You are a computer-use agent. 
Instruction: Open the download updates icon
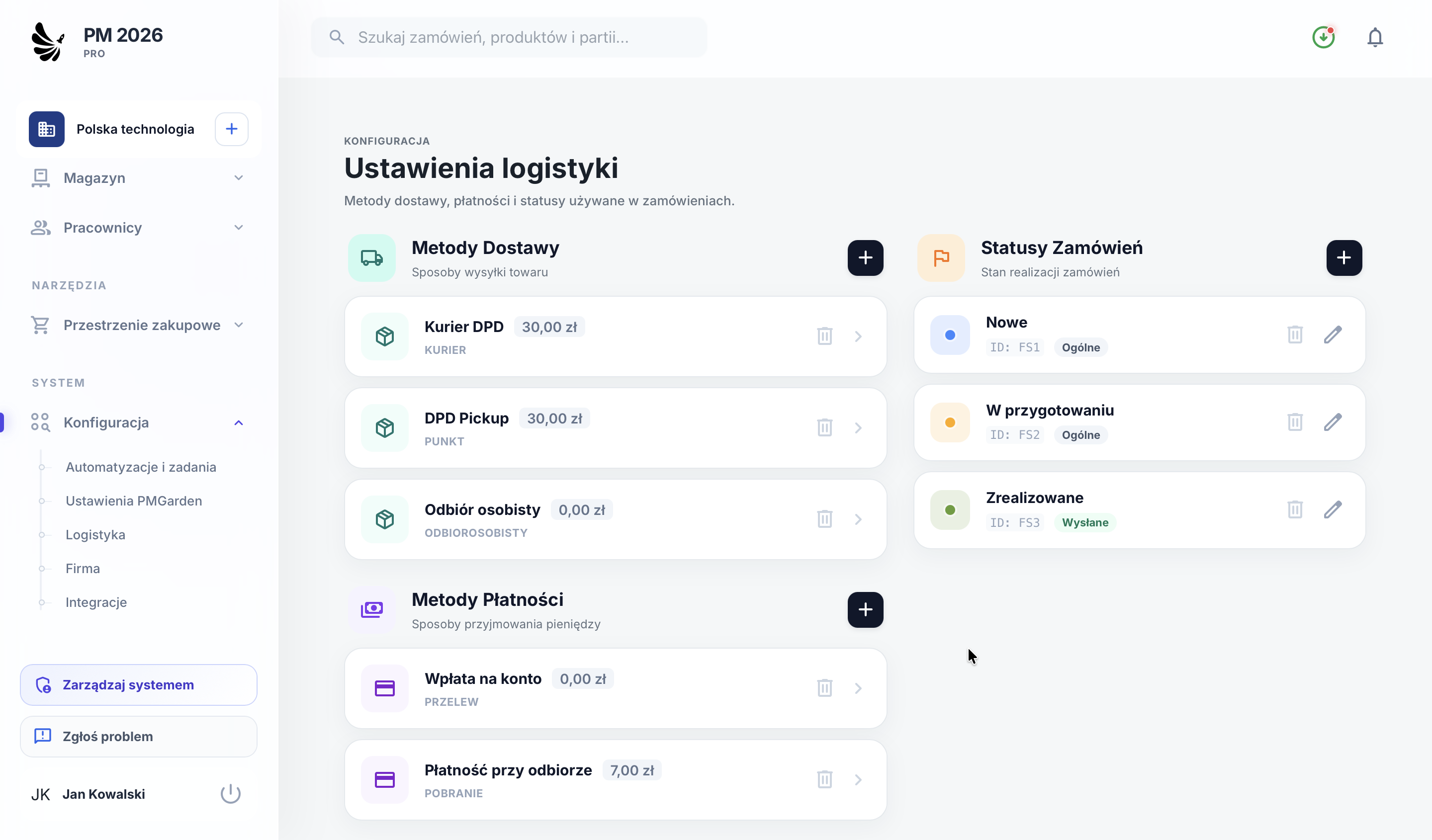coord(1324,37)
